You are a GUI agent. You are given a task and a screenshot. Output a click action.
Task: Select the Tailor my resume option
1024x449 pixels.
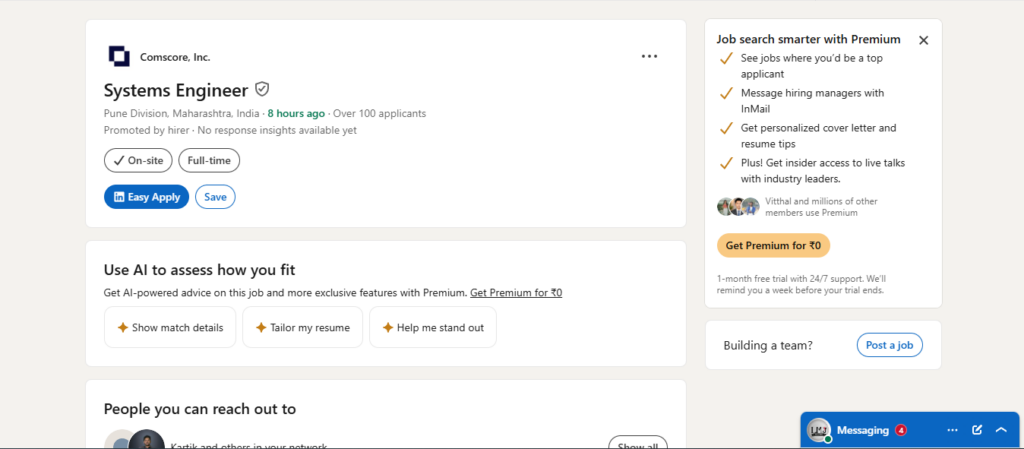click(x=302, y=328)
